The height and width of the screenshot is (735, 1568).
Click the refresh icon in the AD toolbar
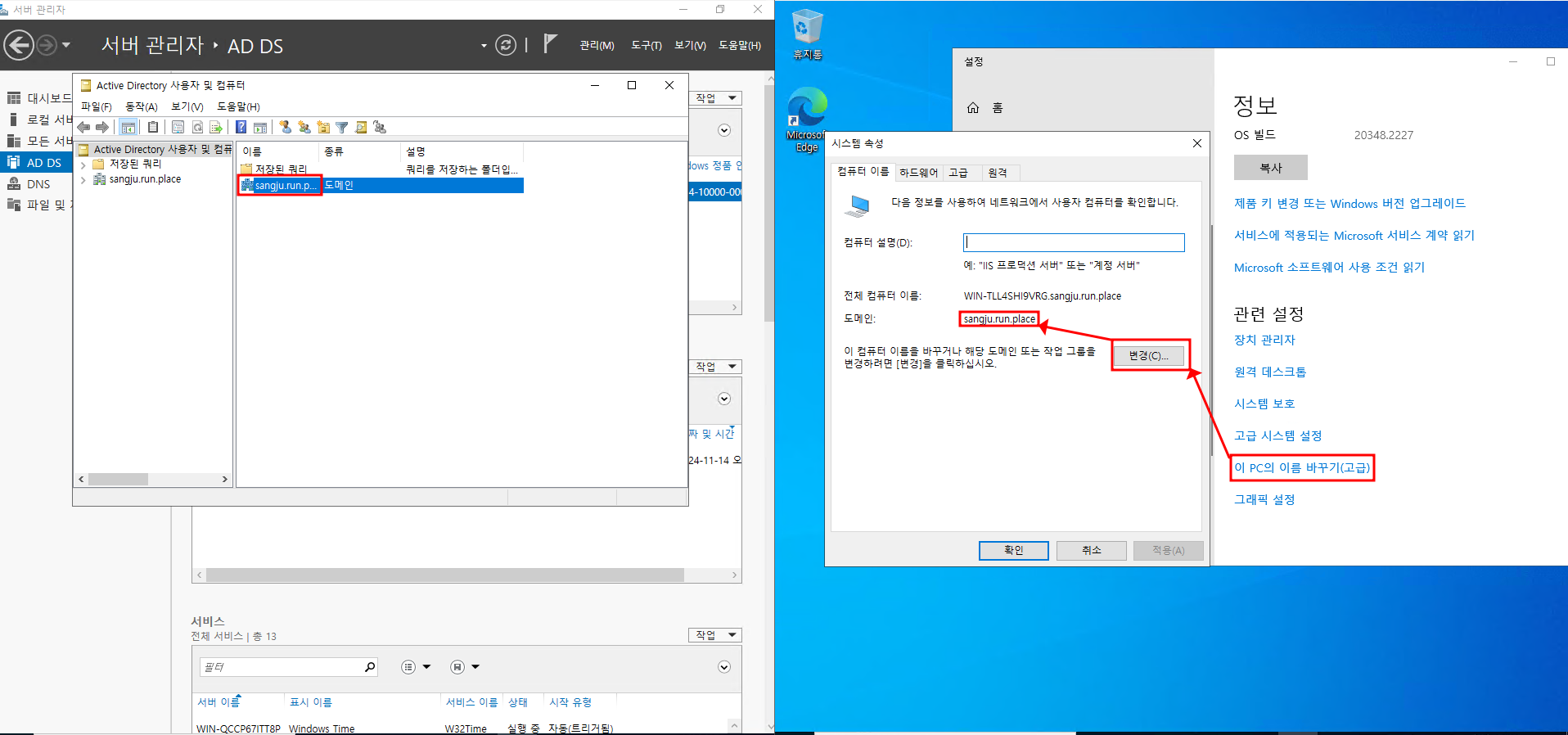[197, 127]
